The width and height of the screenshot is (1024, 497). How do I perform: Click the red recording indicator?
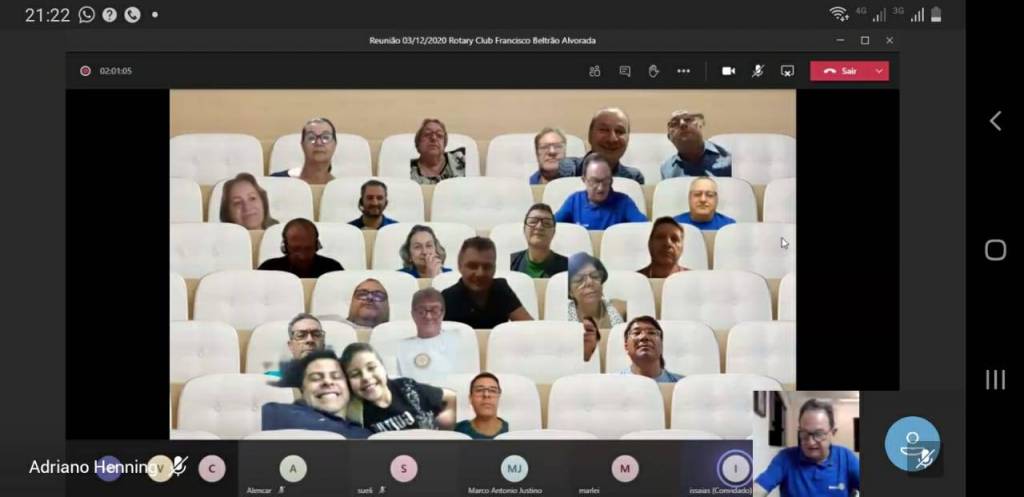(x=85, y=71)
